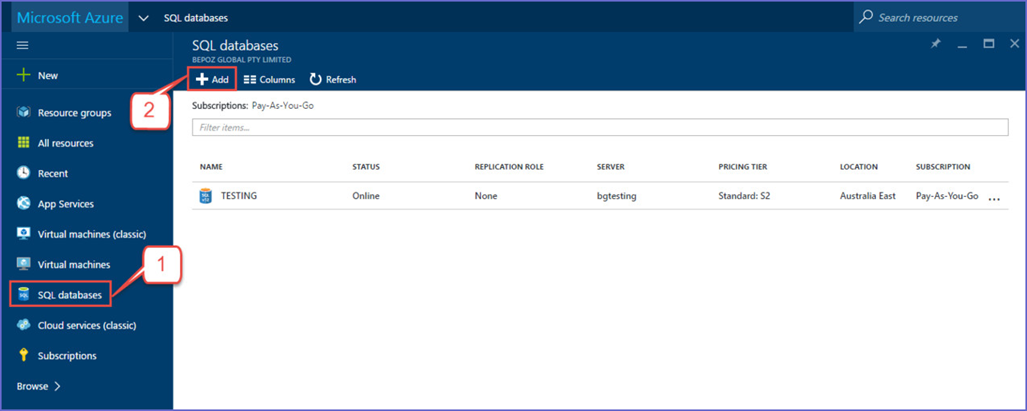Click the Subscriptions key icon
1027x411 pixels.
(24, 356)
